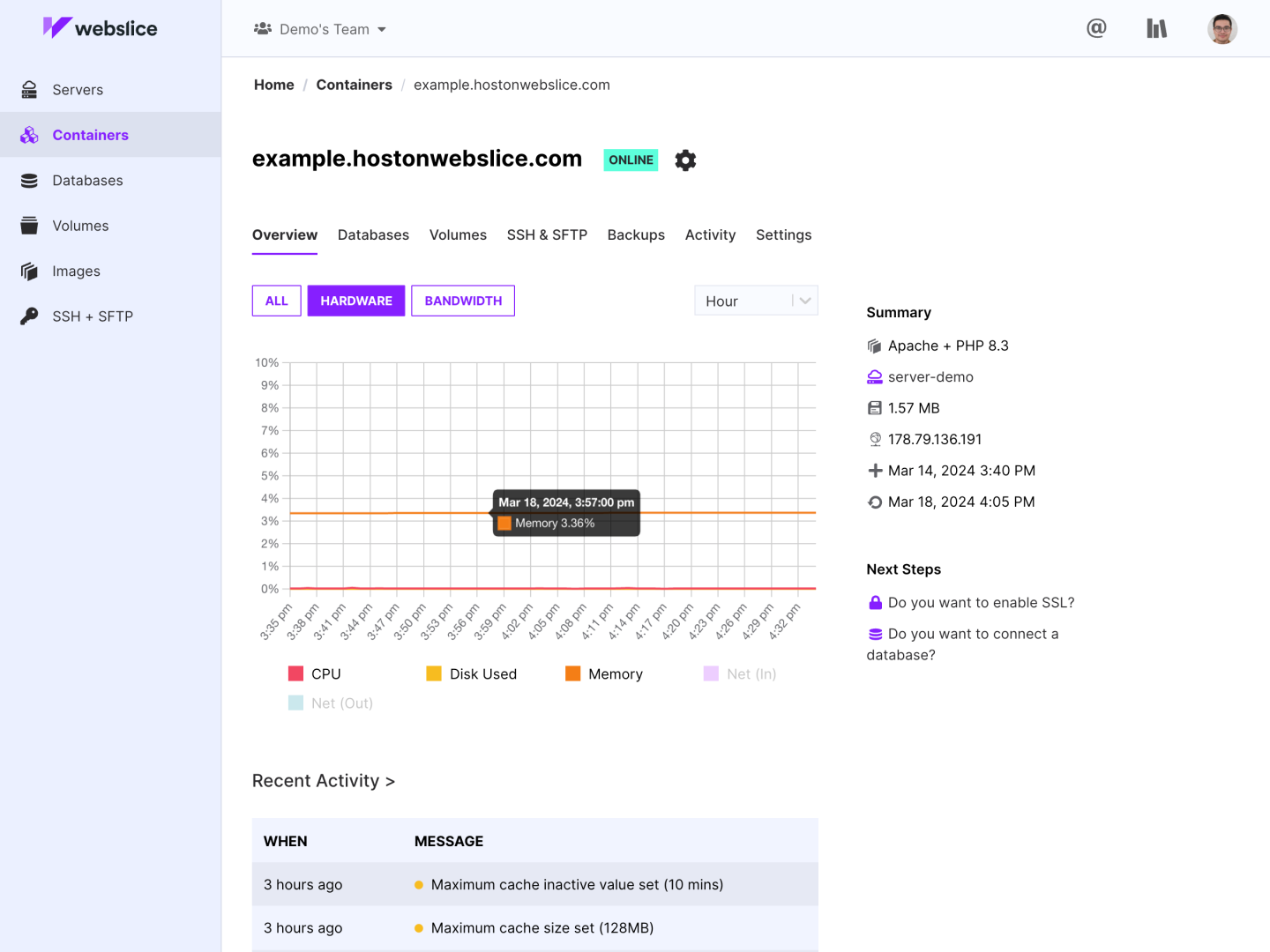Viewport: 1270px width, 952px height.
Task: Open the @ mentions icon in header
Action: [1096, 29]
